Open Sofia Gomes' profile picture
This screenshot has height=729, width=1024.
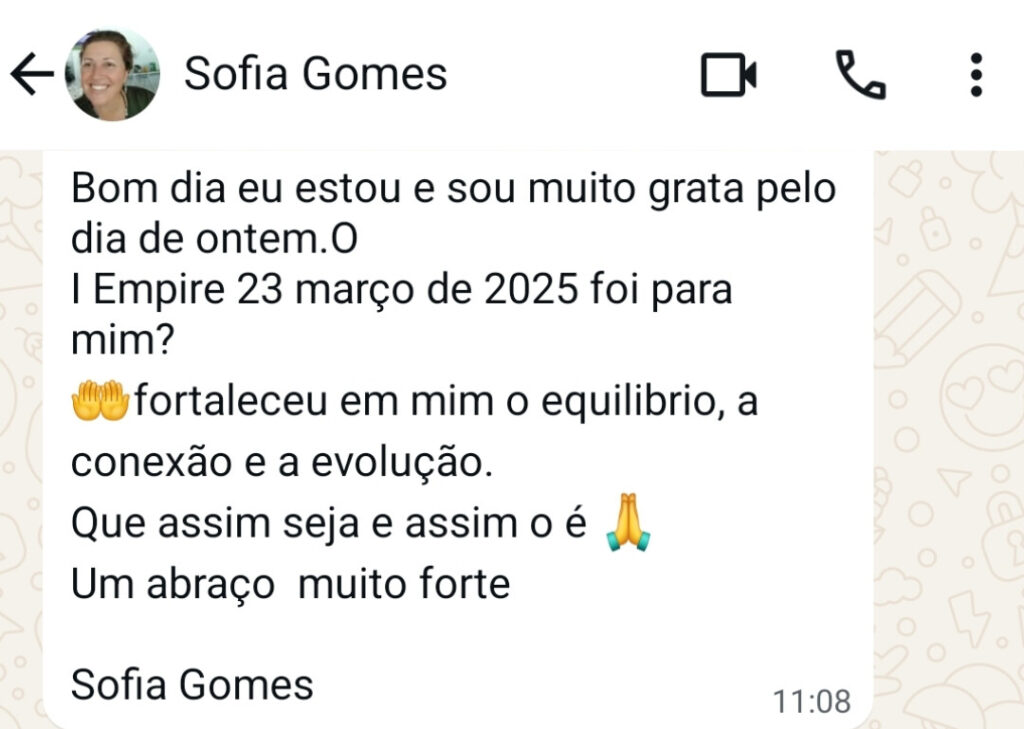112,75
